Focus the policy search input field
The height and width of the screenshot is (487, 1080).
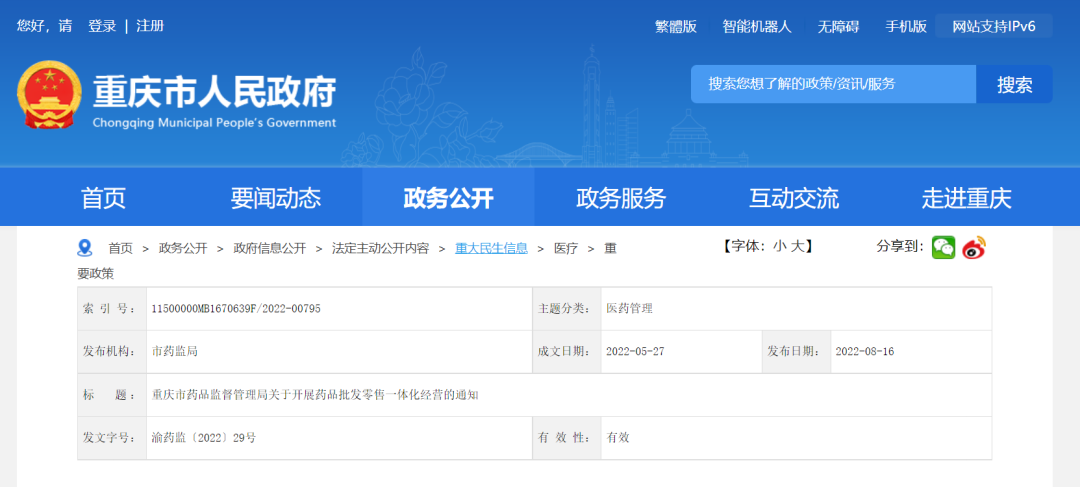click(833, 84)
